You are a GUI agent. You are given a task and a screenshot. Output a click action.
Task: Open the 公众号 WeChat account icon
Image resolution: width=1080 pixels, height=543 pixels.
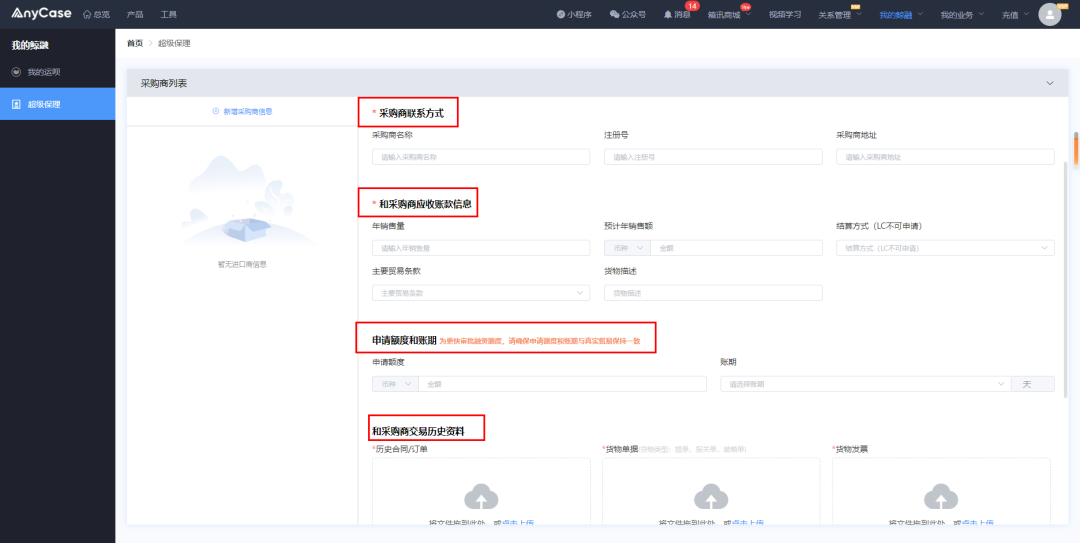coord(627,15)
